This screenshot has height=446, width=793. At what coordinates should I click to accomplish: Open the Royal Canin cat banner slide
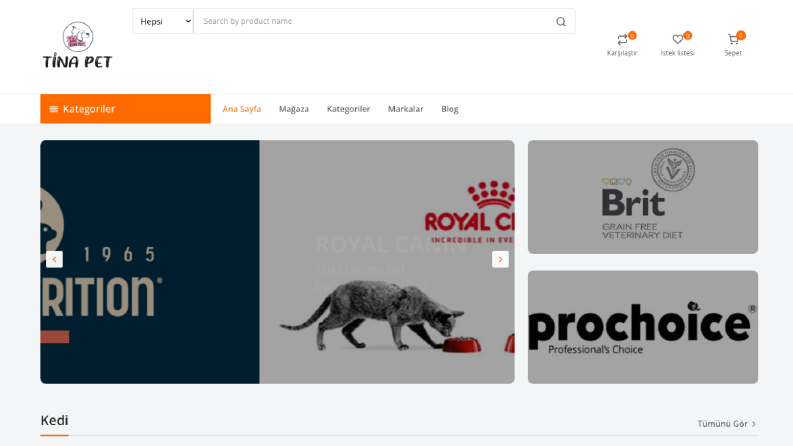[387, 262]
